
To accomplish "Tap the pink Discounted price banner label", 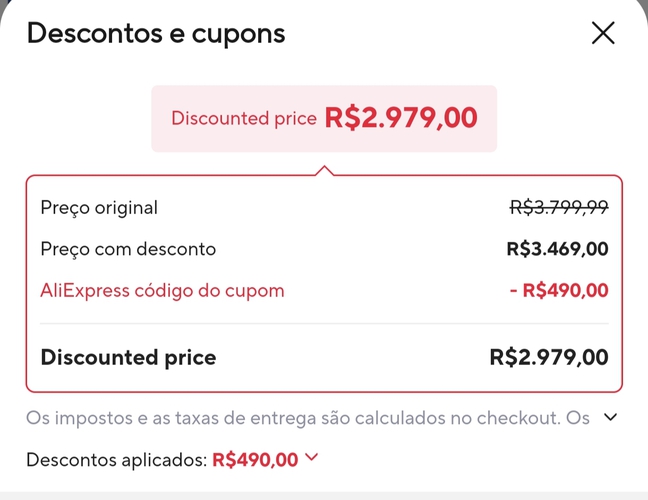I will coord(244,118).
